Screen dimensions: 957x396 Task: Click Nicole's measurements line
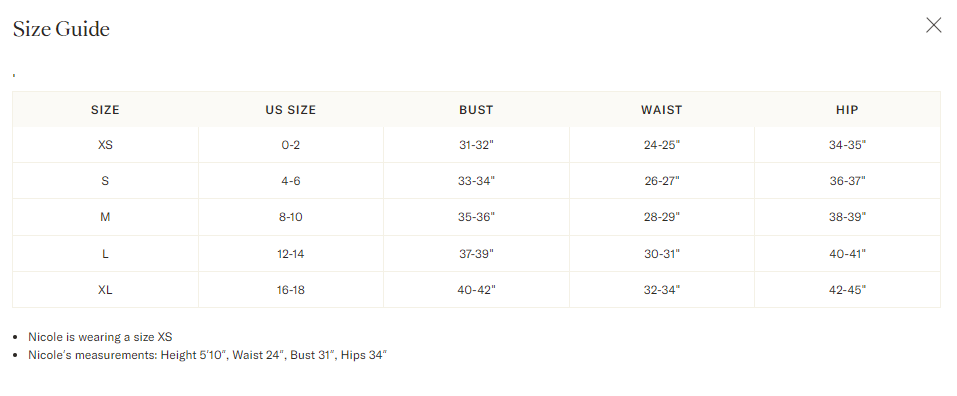208,355
